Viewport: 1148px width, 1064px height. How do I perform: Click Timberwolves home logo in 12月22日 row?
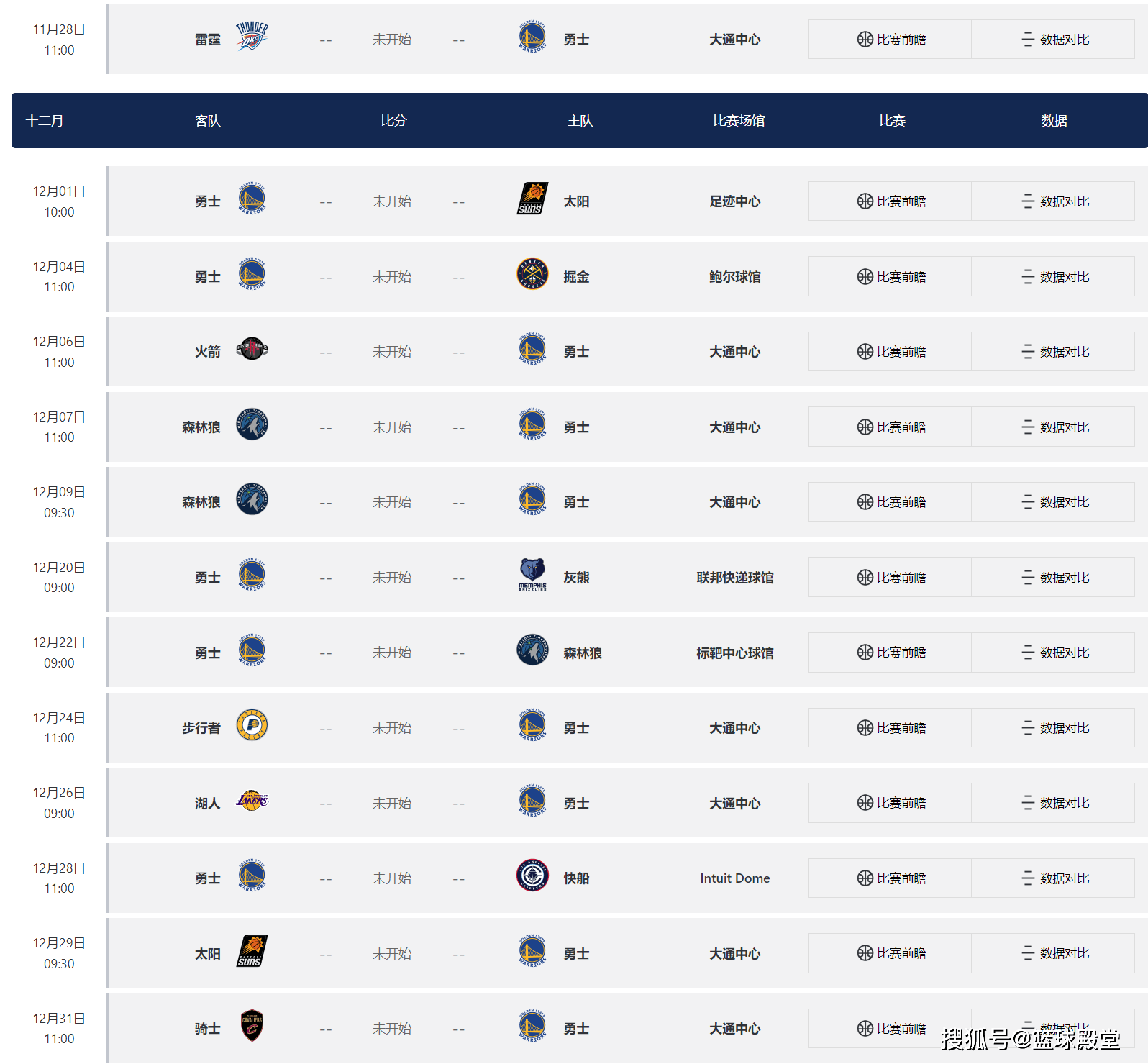532,650
